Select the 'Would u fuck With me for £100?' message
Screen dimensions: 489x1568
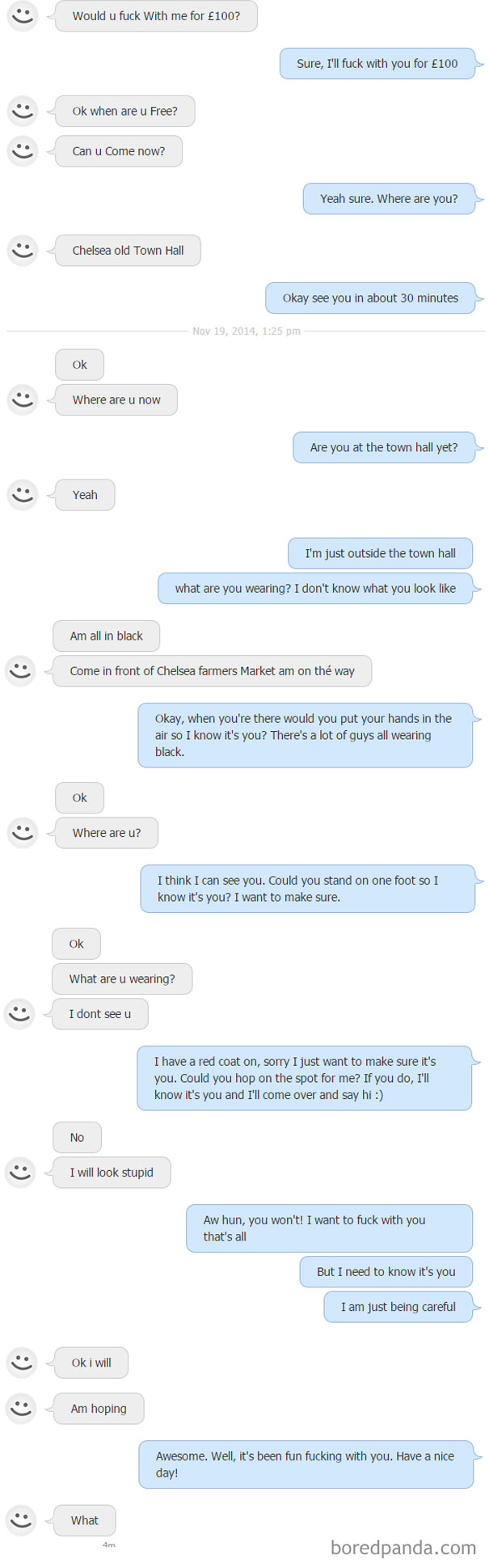[x=156, y=16]
